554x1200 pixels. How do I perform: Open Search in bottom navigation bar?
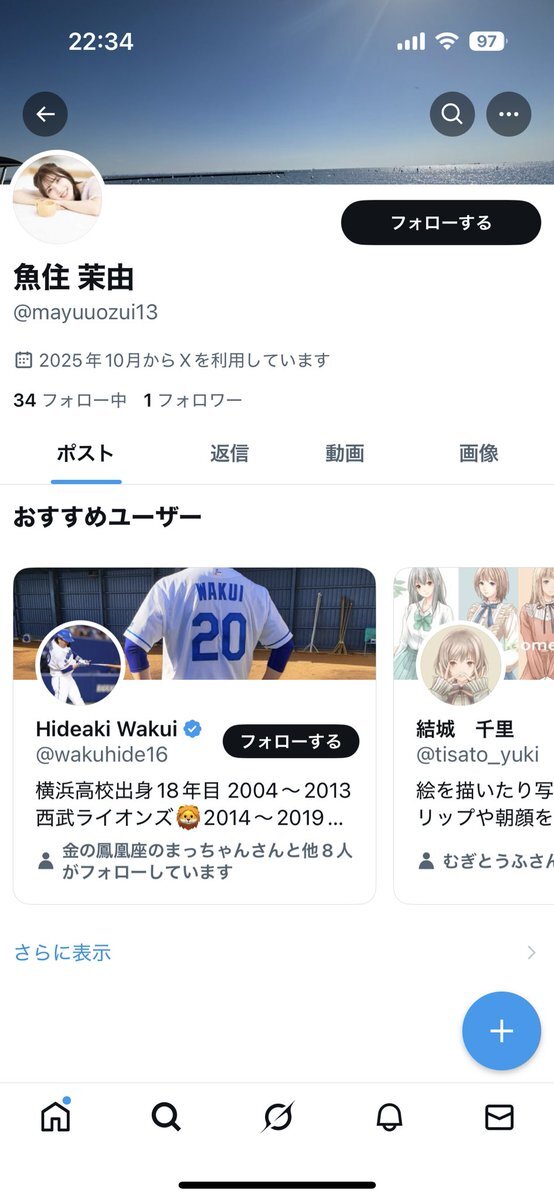tap(166, 1116)
